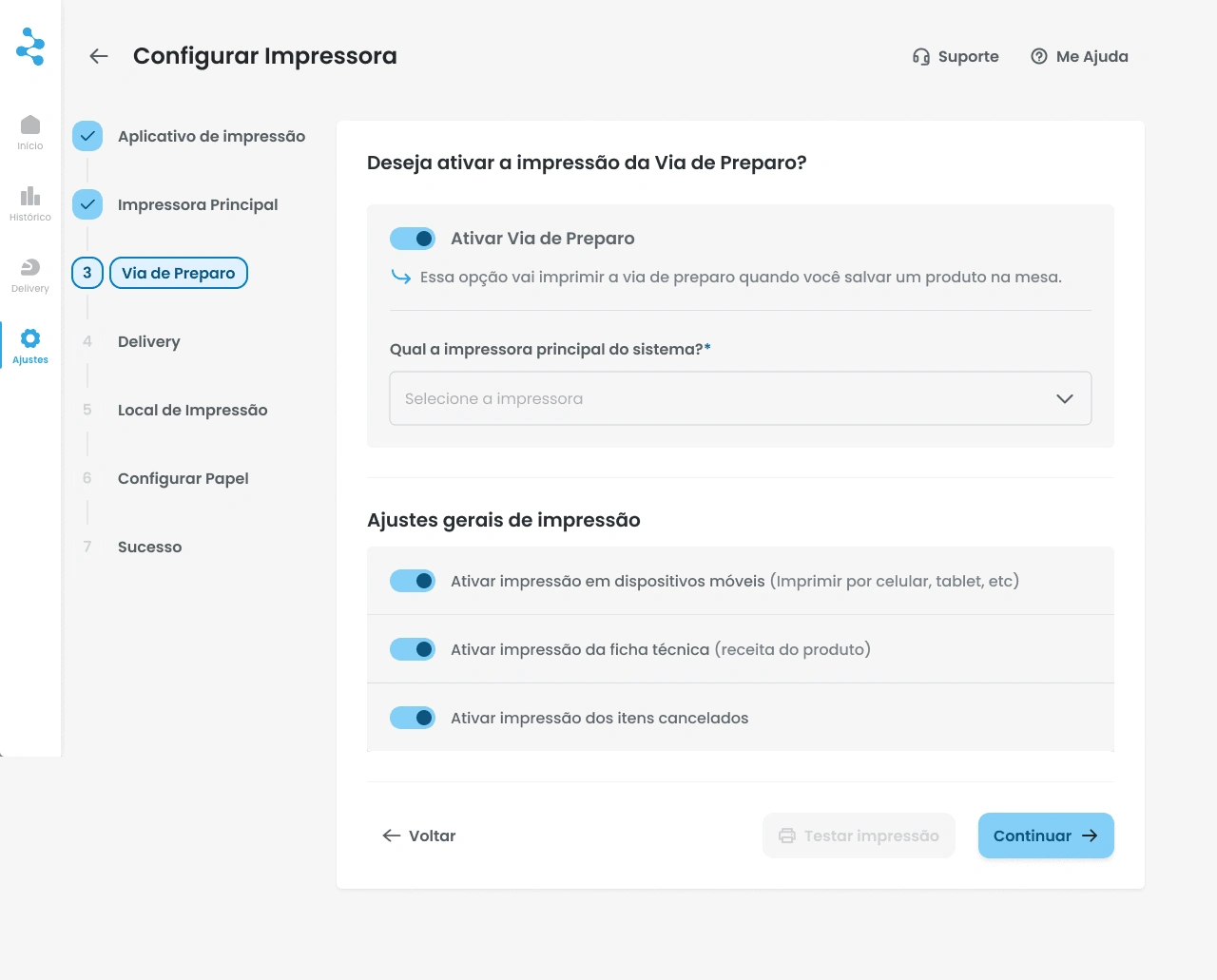Click the Voltar link
This screenshot has height=980, width=1217.
[x=419, y=836]
